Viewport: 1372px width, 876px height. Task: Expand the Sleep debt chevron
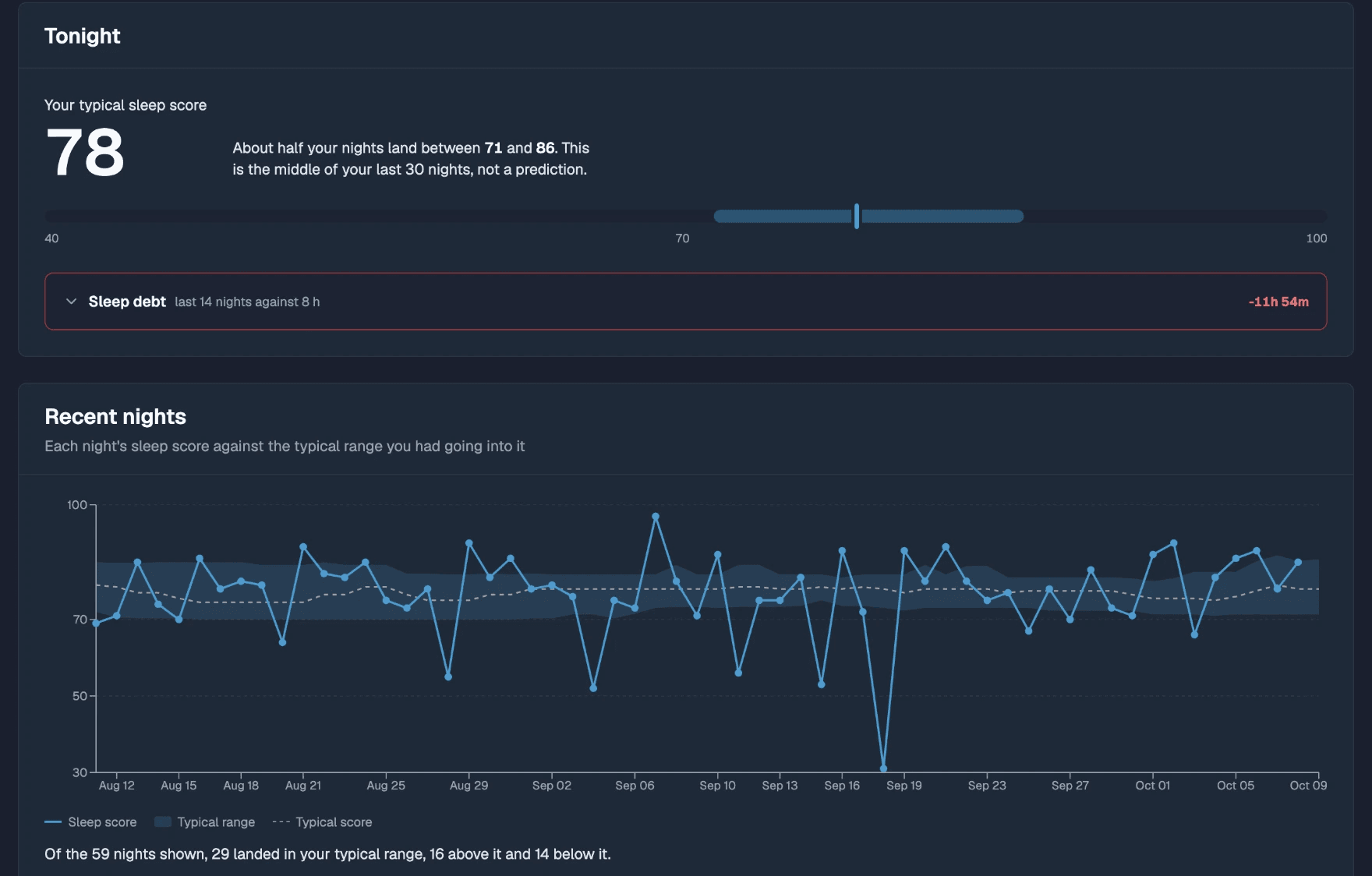71,302
